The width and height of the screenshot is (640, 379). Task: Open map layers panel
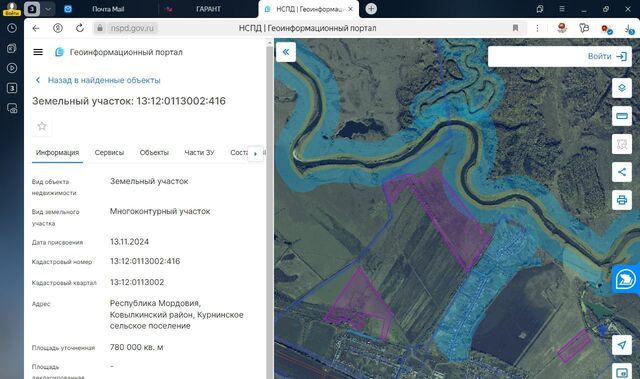[x=622, y=88]
